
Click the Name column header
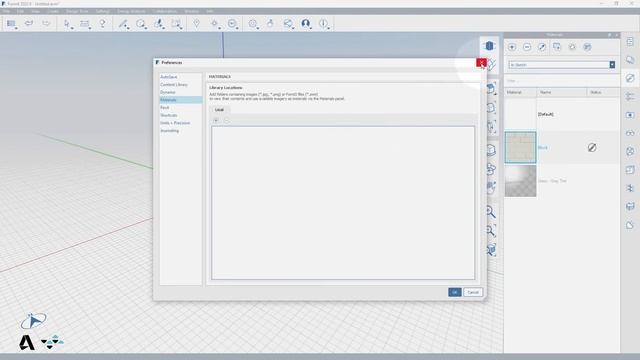[562, 93]
